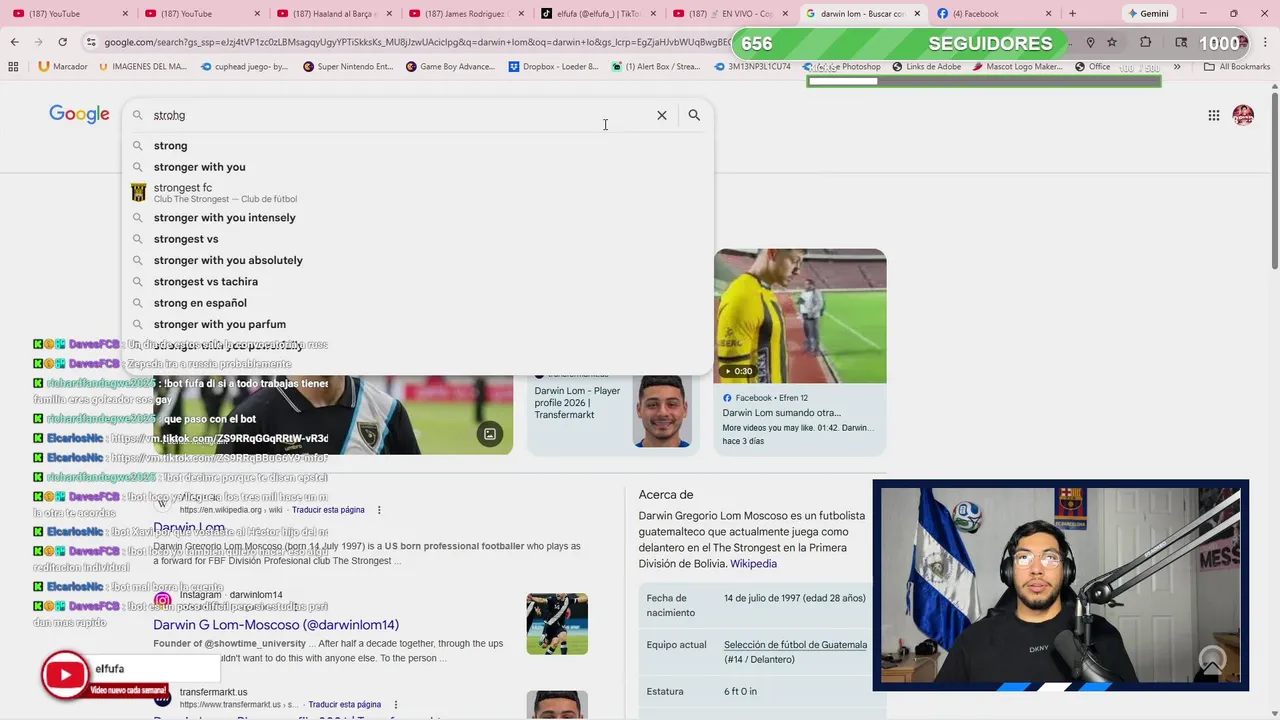The image size is (1280, 720).
Task: Open the Super Nintendo Ent bookmark
Action: click(x=347, y=66)
